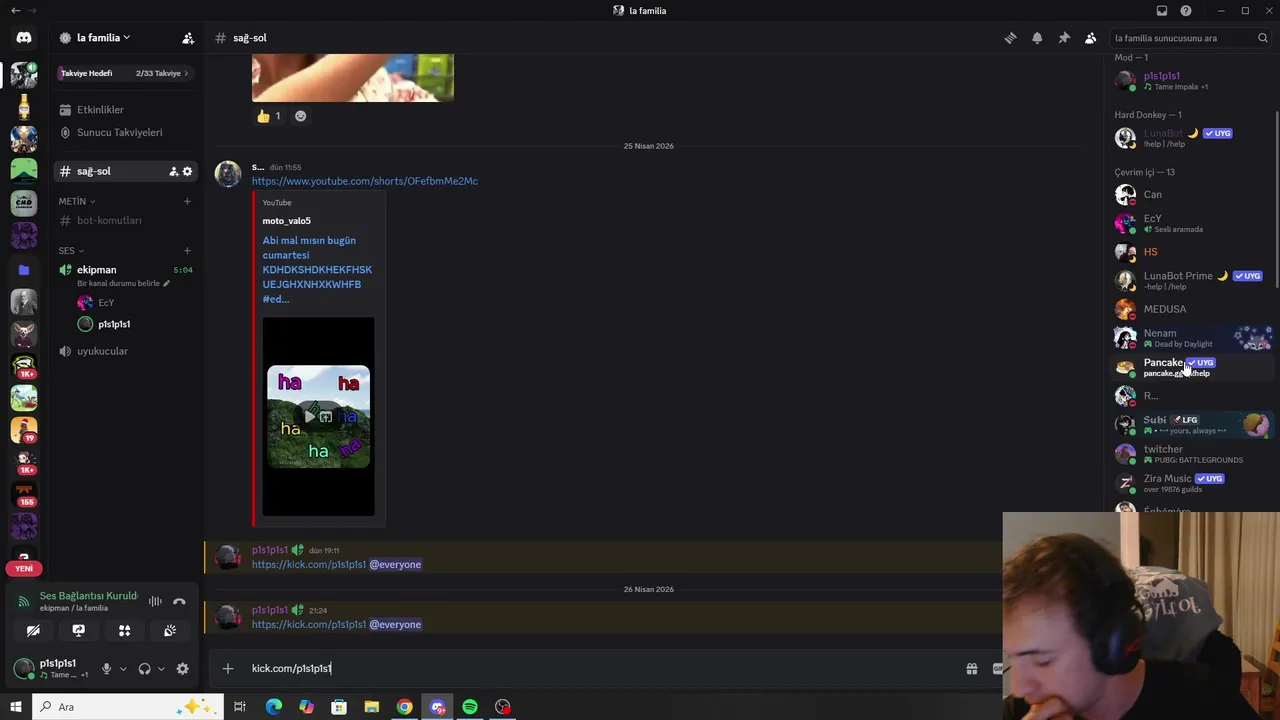Show pinned messages pin icon

pos(1064,38)
